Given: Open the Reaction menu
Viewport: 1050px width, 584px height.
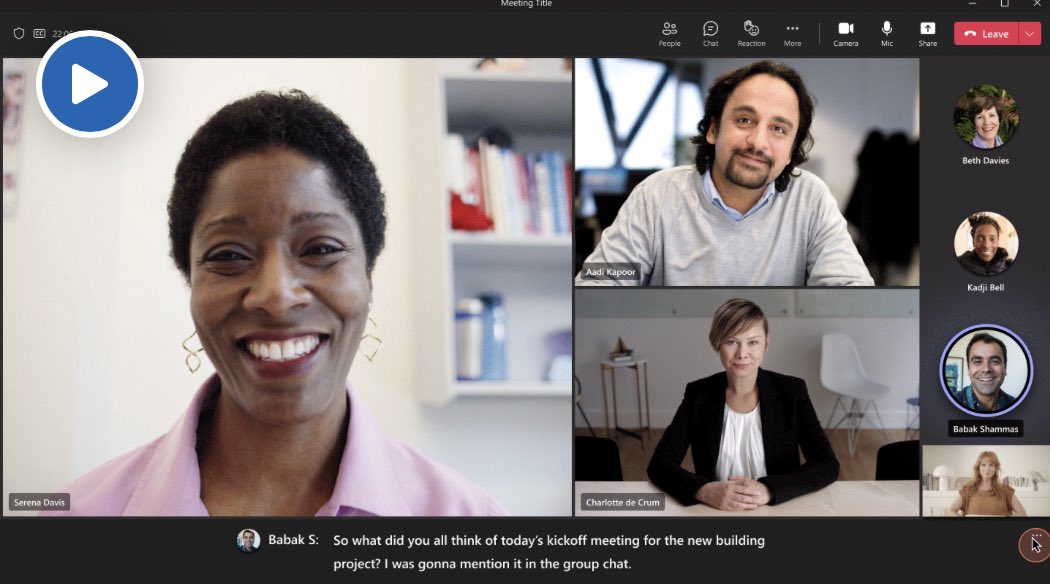Looking at the screenshot, I should [x=751, y=34].
